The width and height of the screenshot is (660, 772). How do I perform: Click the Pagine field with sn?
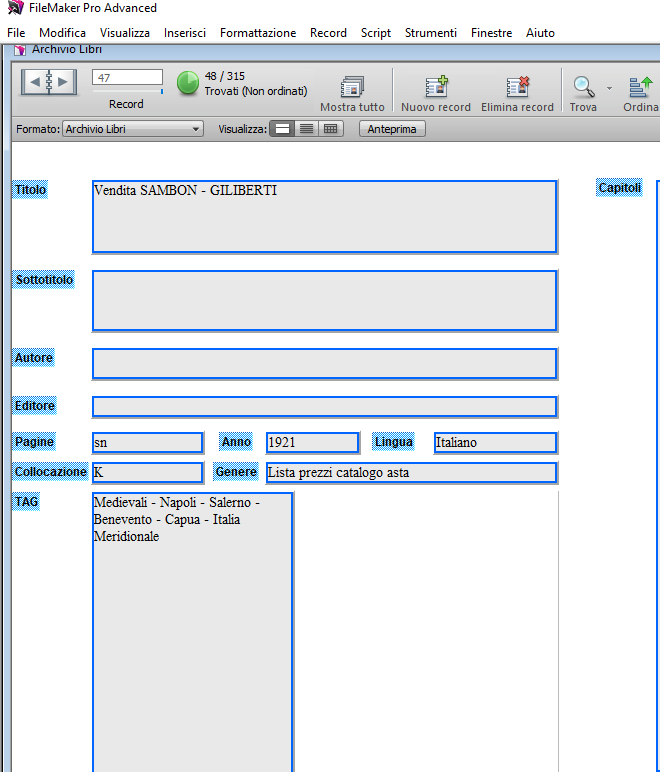click(148, 442)
